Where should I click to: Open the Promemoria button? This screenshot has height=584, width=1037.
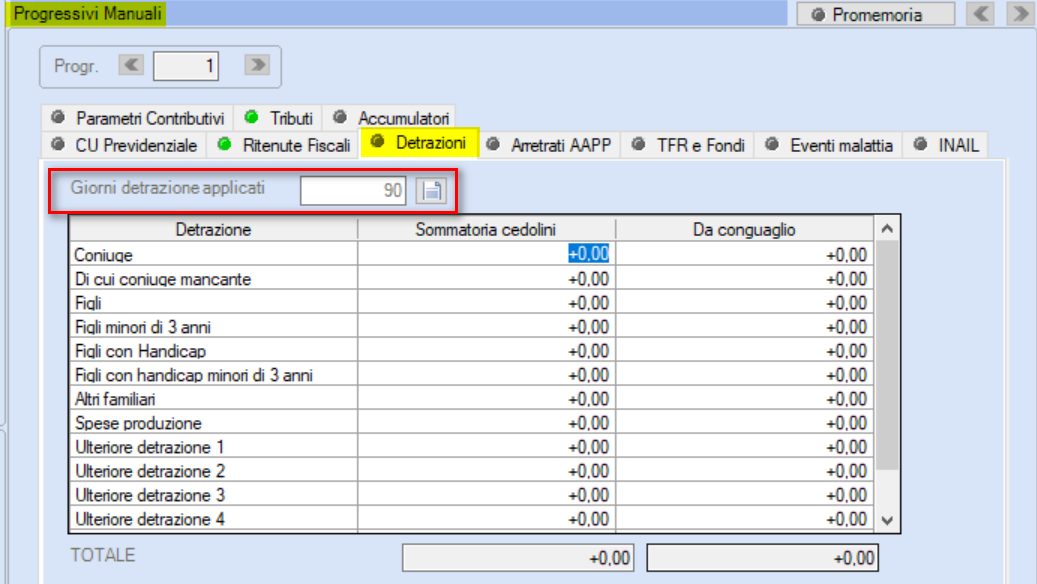[876, 14]
